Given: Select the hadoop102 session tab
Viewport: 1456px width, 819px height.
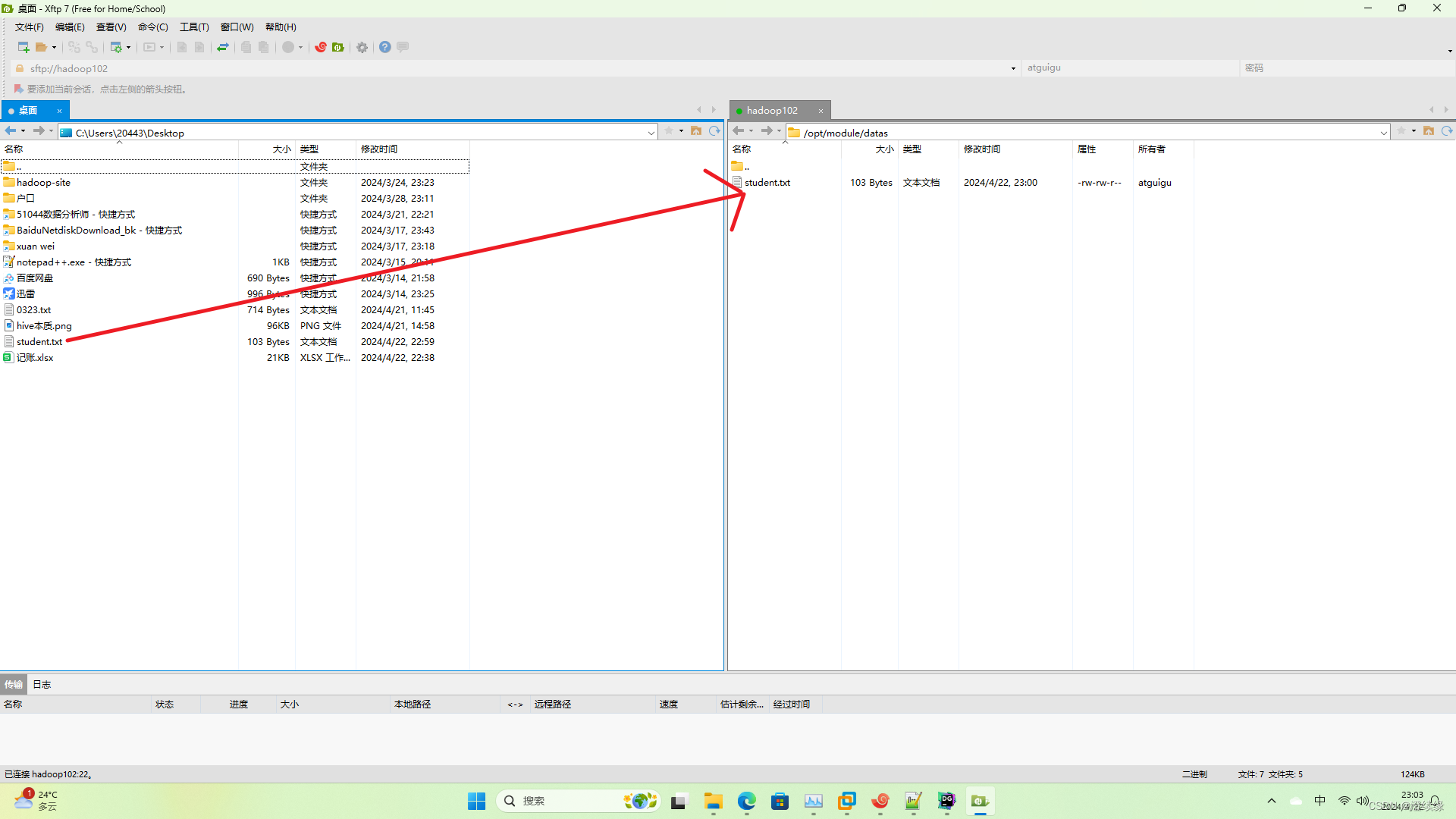Looking at the screenshot, I should tap(772, 111).
